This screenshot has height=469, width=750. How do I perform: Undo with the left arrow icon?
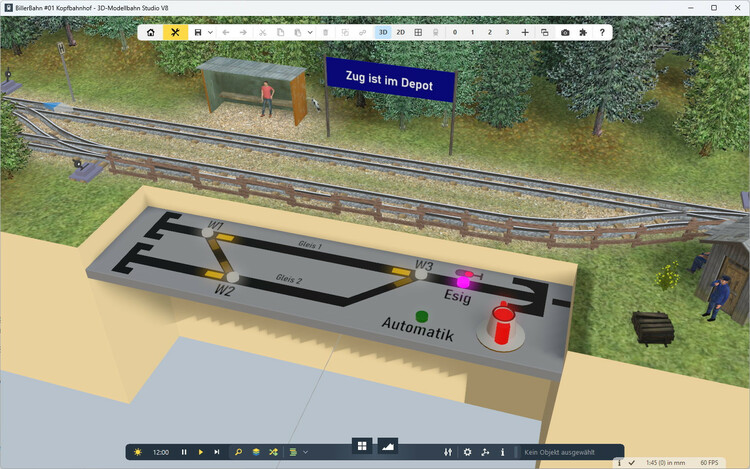(226, 33)
